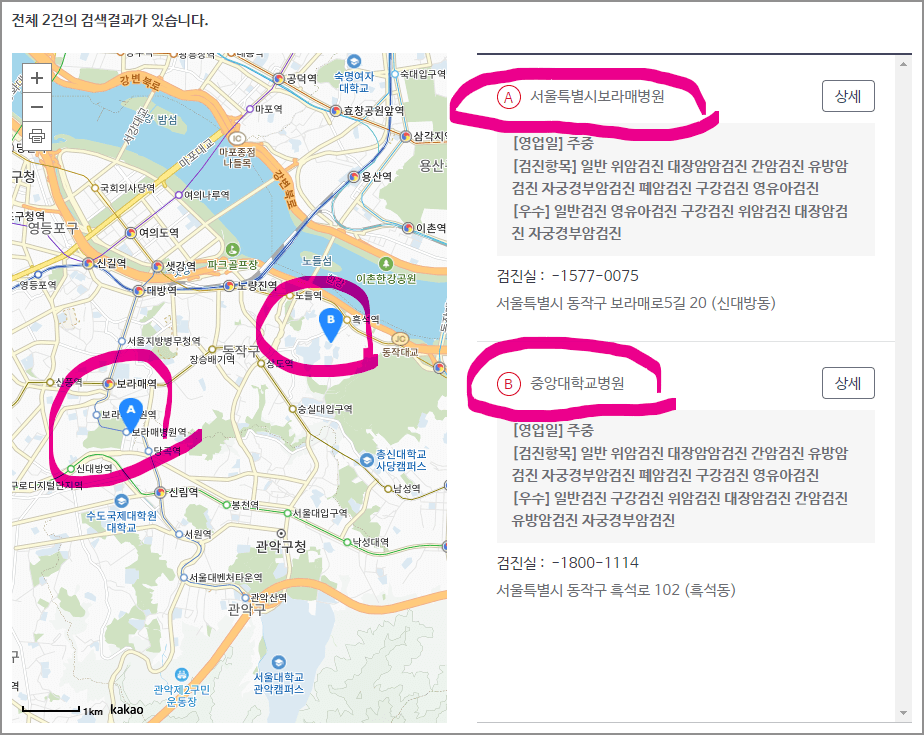Click 영등포구 district label on map
The image size is (924, 735).
click(53, 228)
